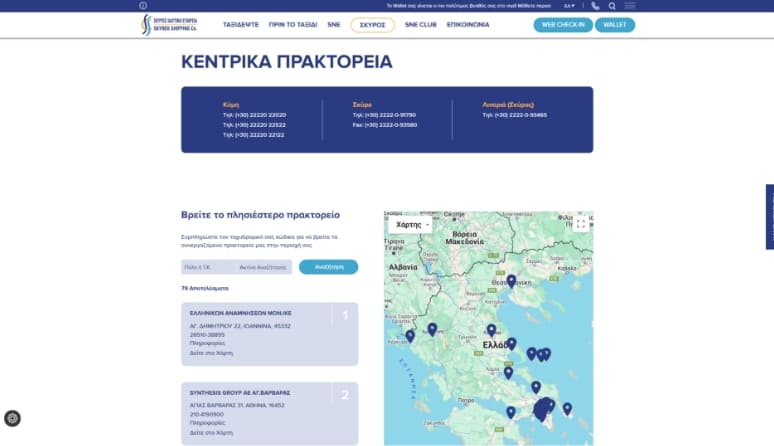The image size is (774, 446).
Task: Click the WEB CHECK-IN button
Action: click(563, 25)
